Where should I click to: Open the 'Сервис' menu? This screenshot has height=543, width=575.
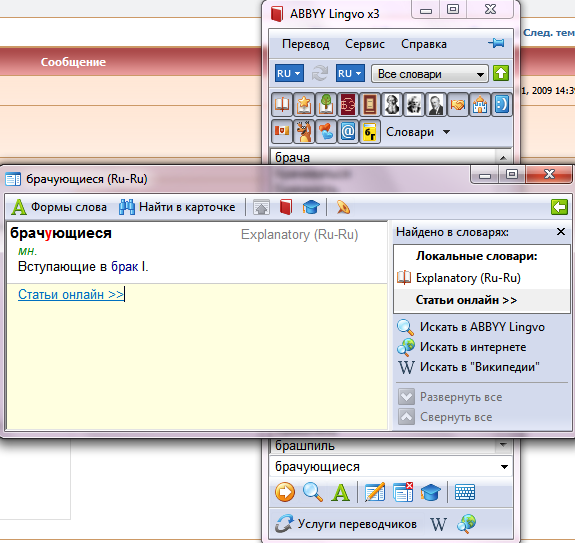[365, 44]
